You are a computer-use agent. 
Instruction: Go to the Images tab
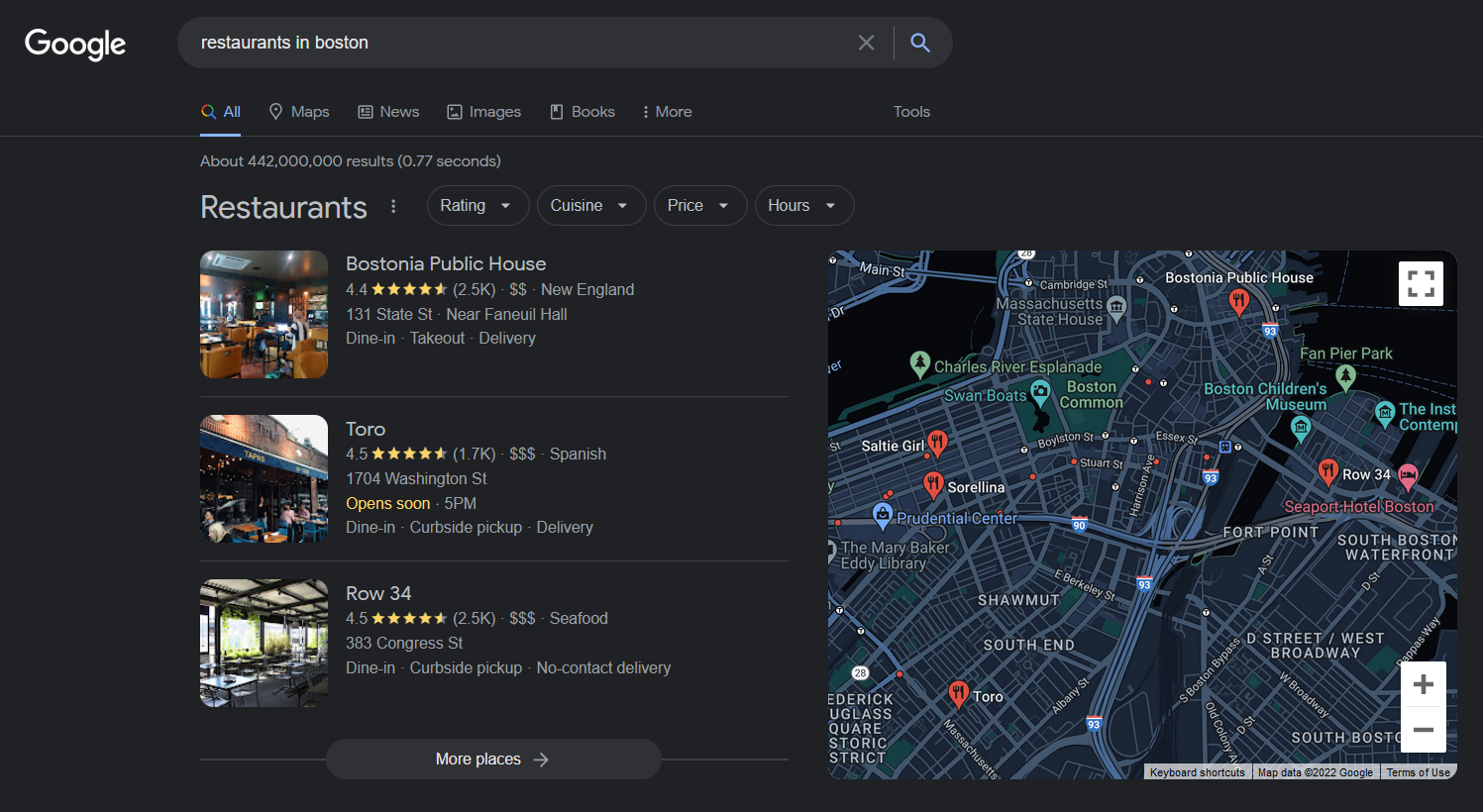(x=484, y=112)
